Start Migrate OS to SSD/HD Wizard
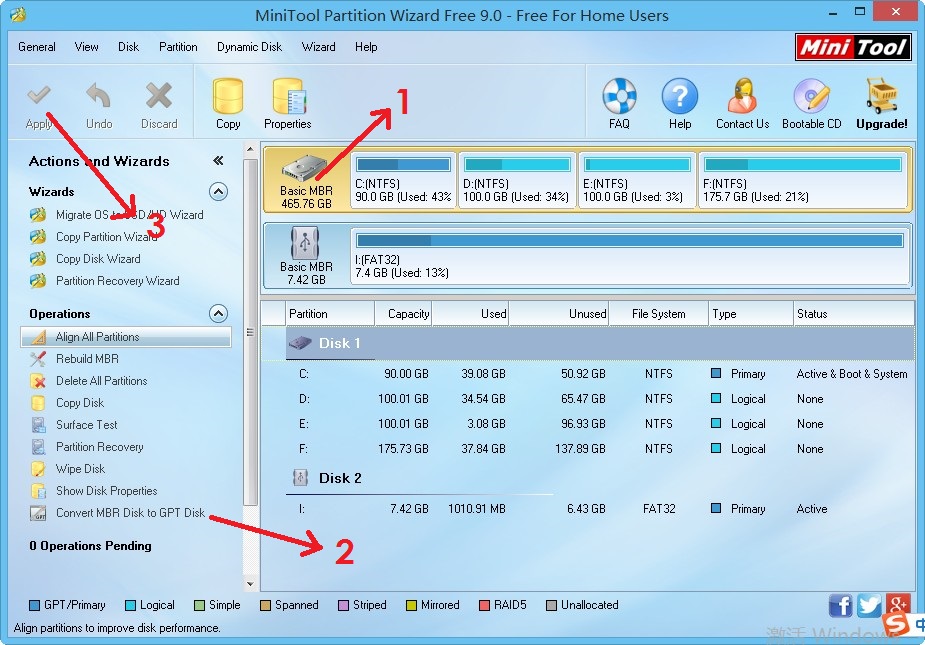 tap(129, 215)
